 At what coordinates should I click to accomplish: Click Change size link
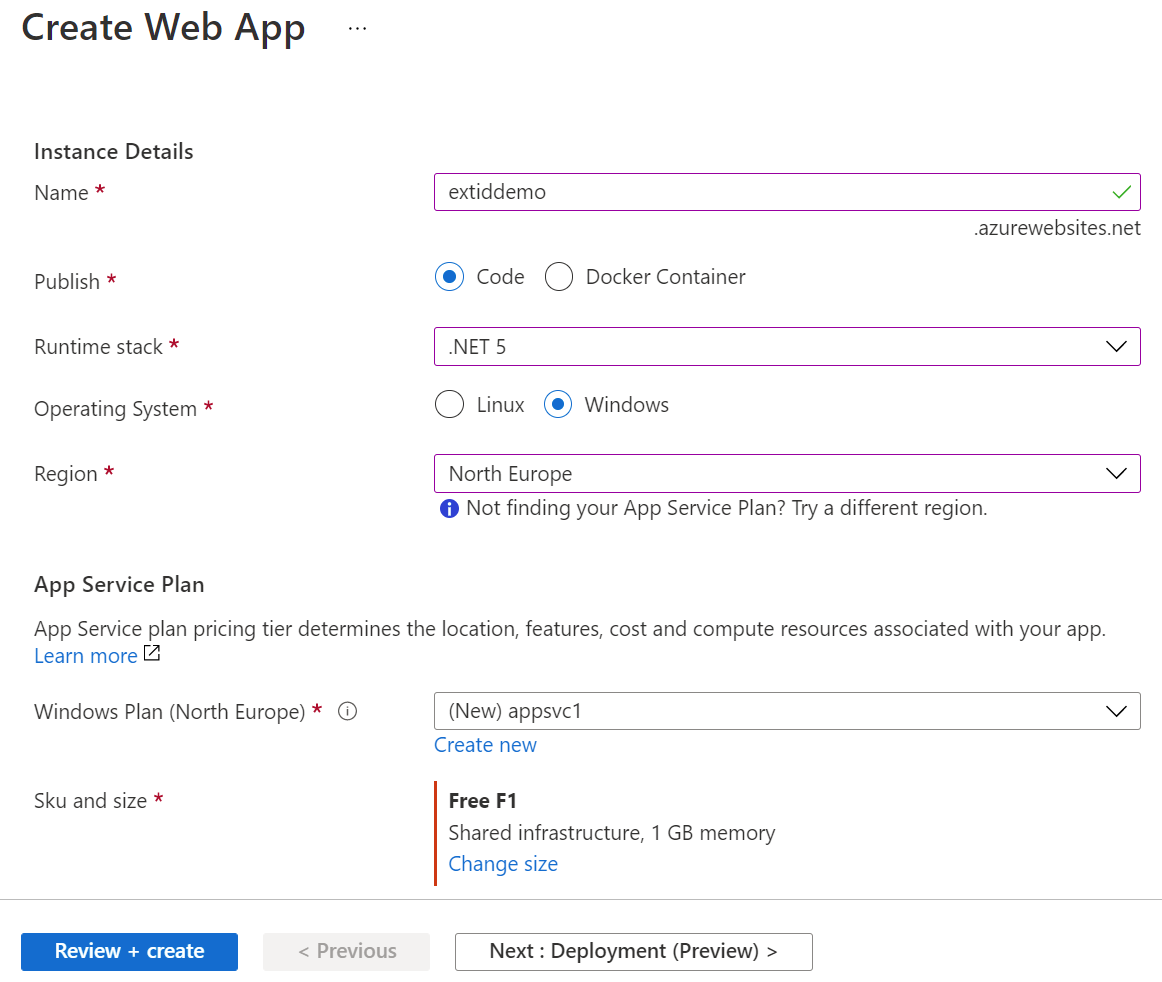point(503,864)
